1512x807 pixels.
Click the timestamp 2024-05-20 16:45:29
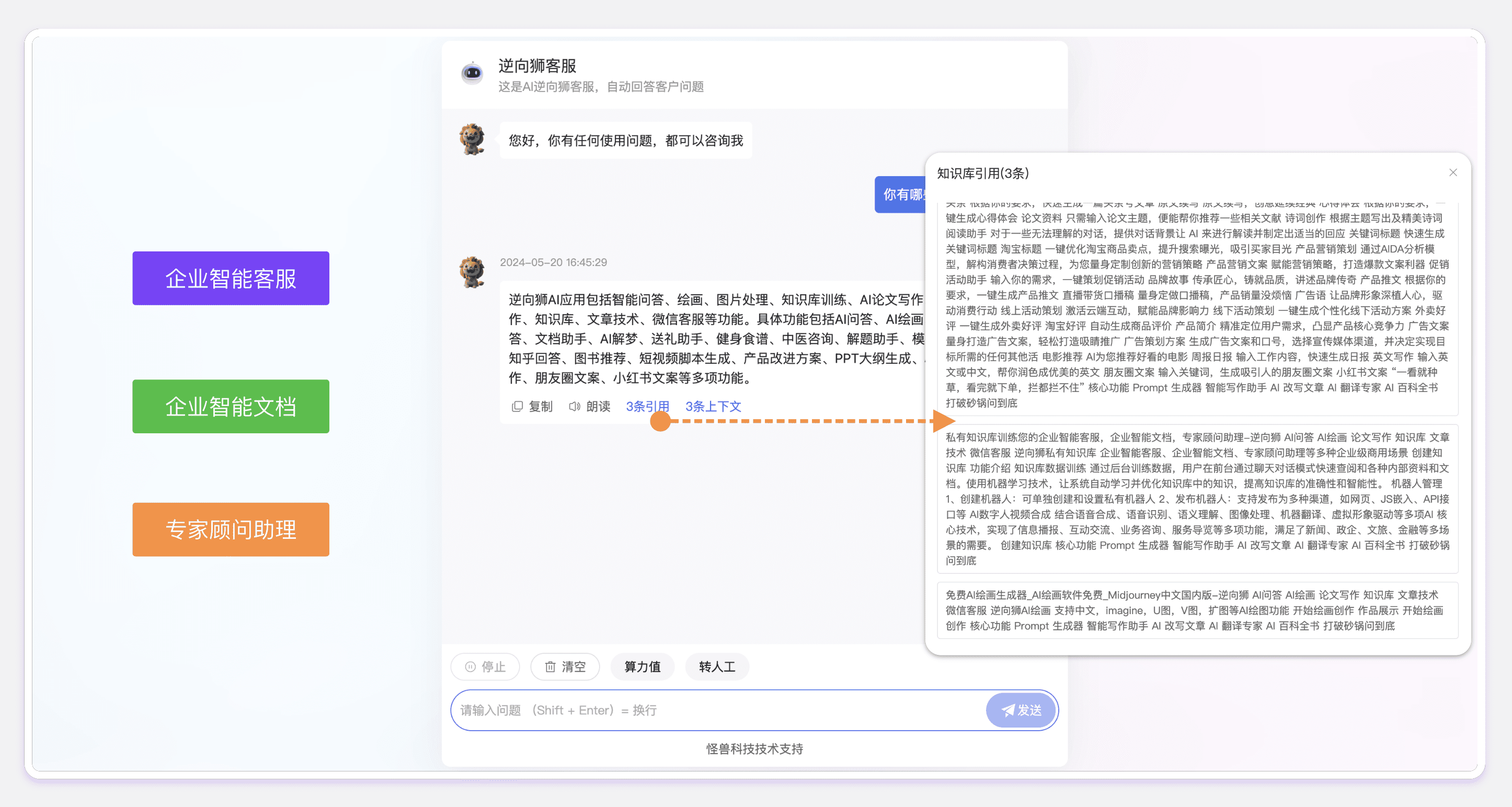point(553,262)
